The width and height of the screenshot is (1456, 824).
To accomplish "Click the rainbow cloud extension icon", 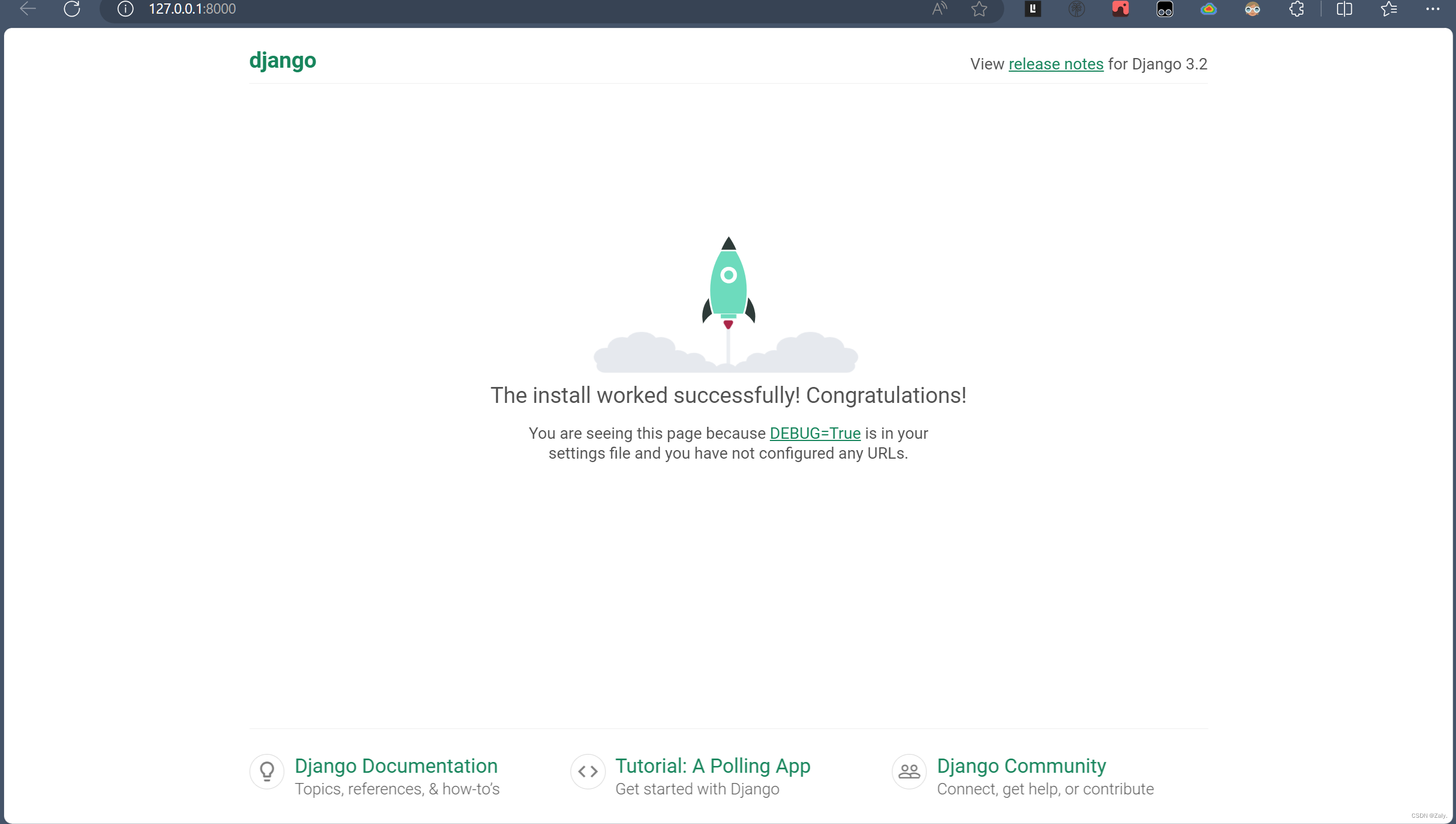I will click(x=1208, y=9).
